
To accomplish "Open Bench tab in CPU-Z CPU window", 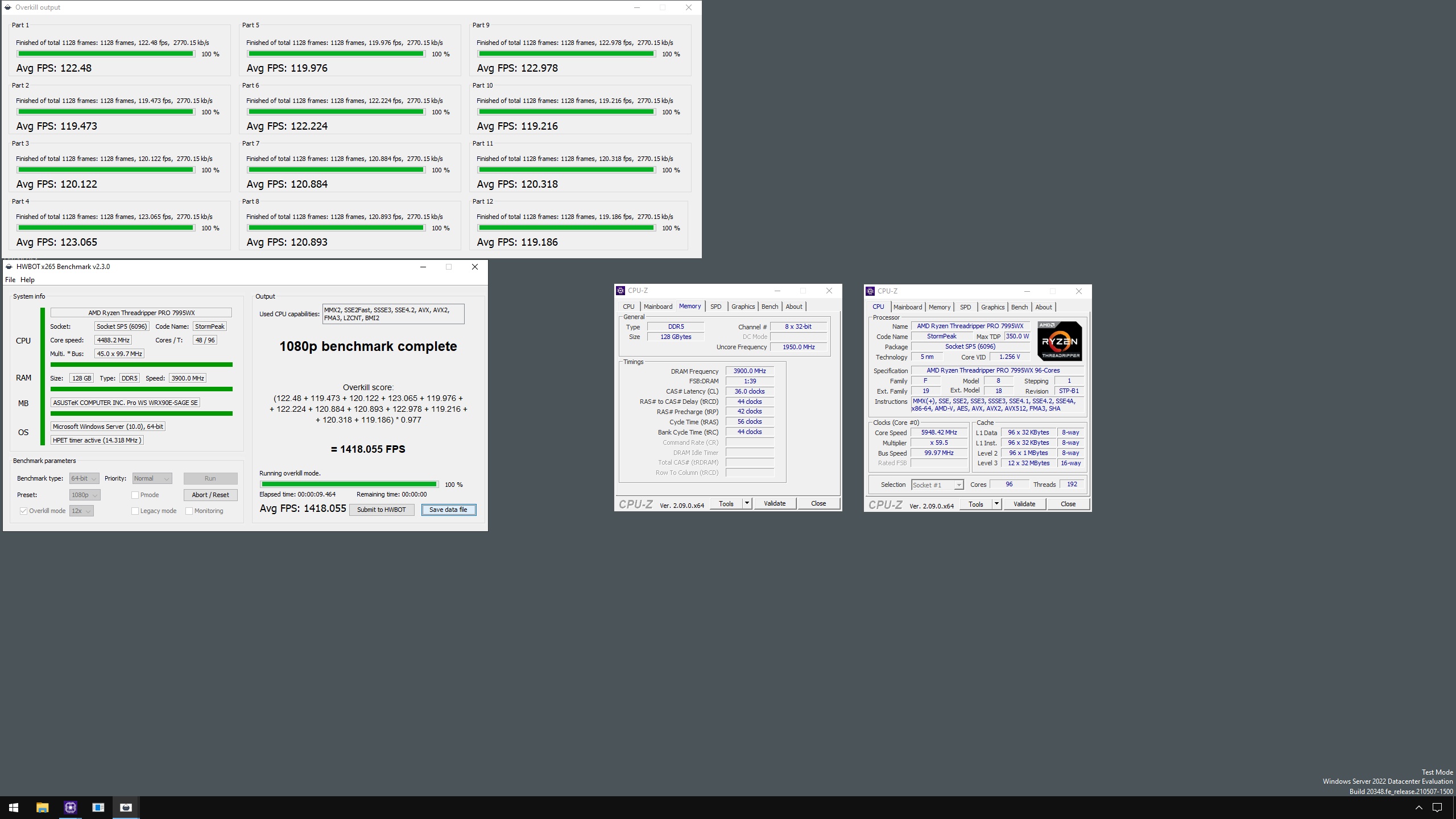I will pyautogui.click(x=1019, y=307).
